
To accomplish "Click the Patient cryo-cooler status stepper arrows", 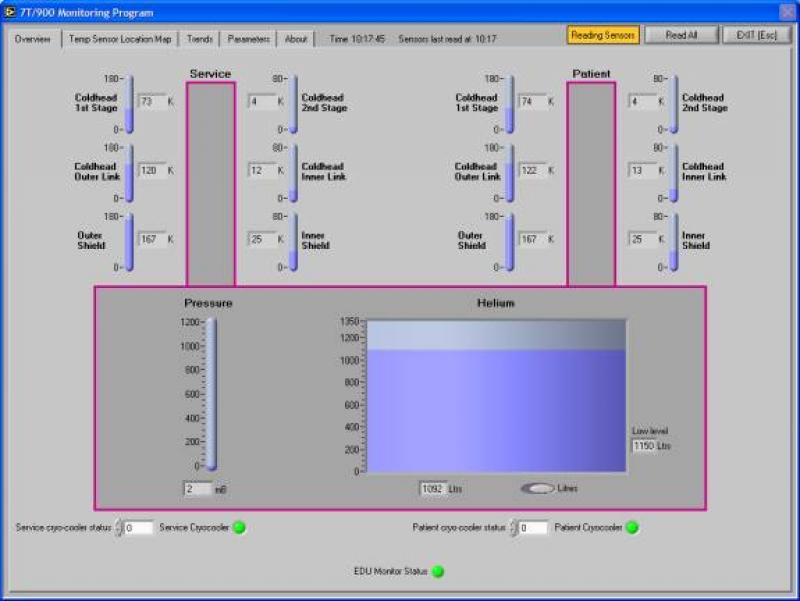I will 514,528.
